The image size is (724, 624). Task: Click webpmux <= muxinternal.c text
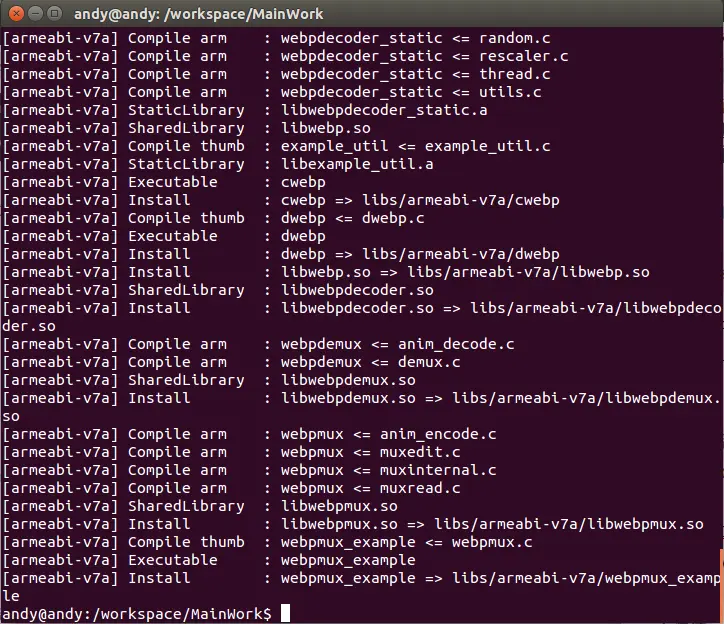pos(389,470)
